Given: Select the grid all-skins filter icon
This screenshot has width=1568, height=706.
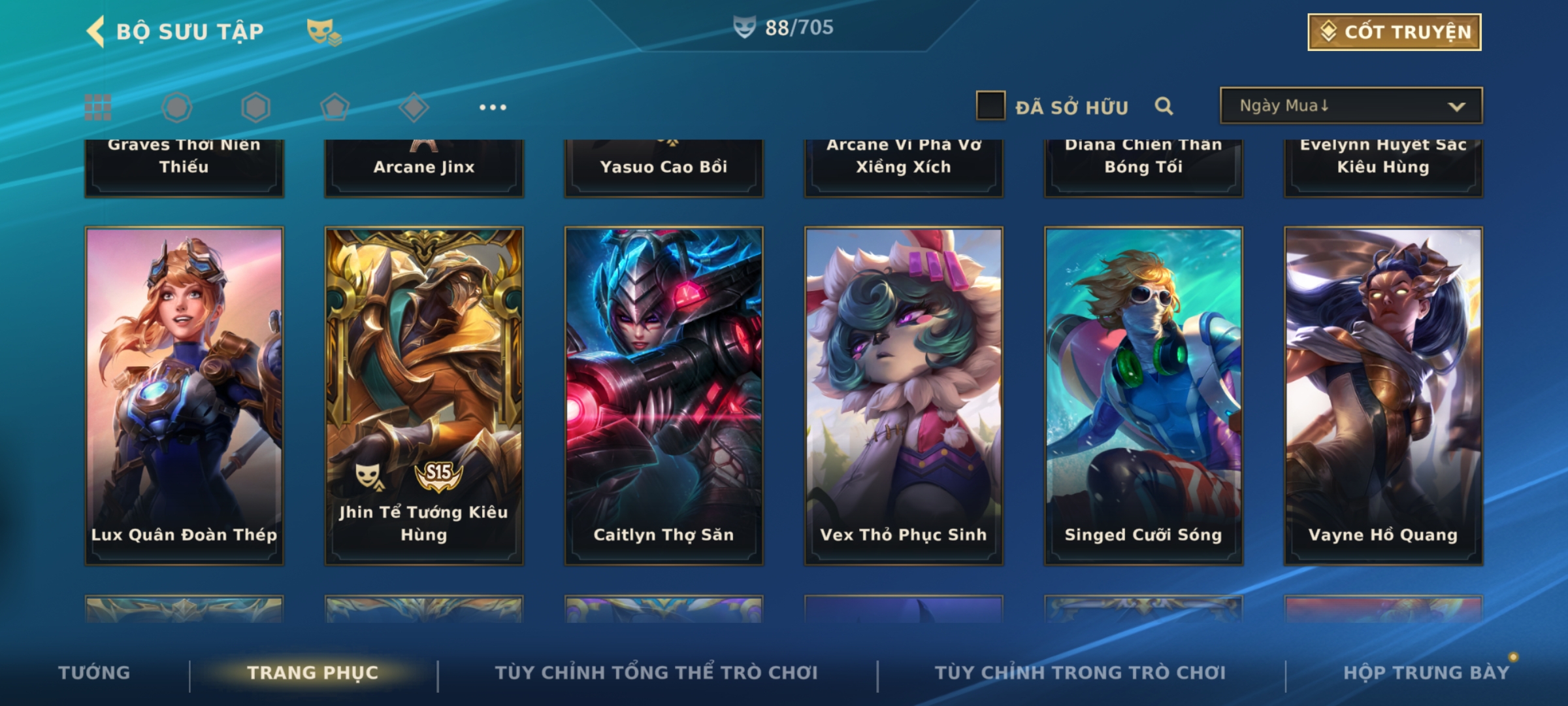Looking at the screenshot, I should pos(98,107).
